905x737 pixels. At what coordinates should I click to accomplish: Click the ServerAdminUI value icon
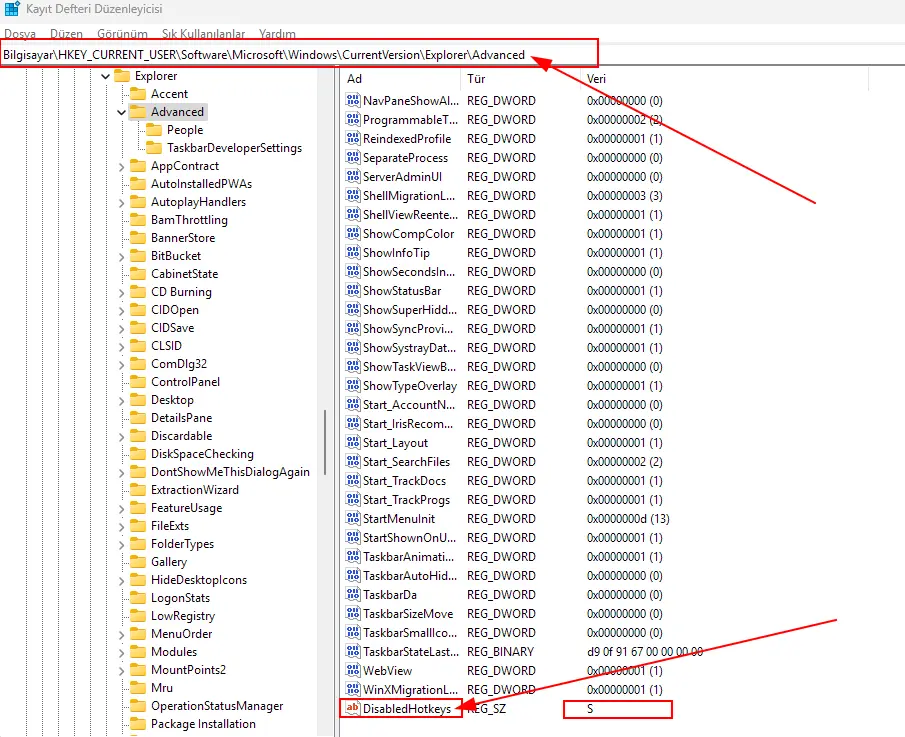[x=353, y=176]
